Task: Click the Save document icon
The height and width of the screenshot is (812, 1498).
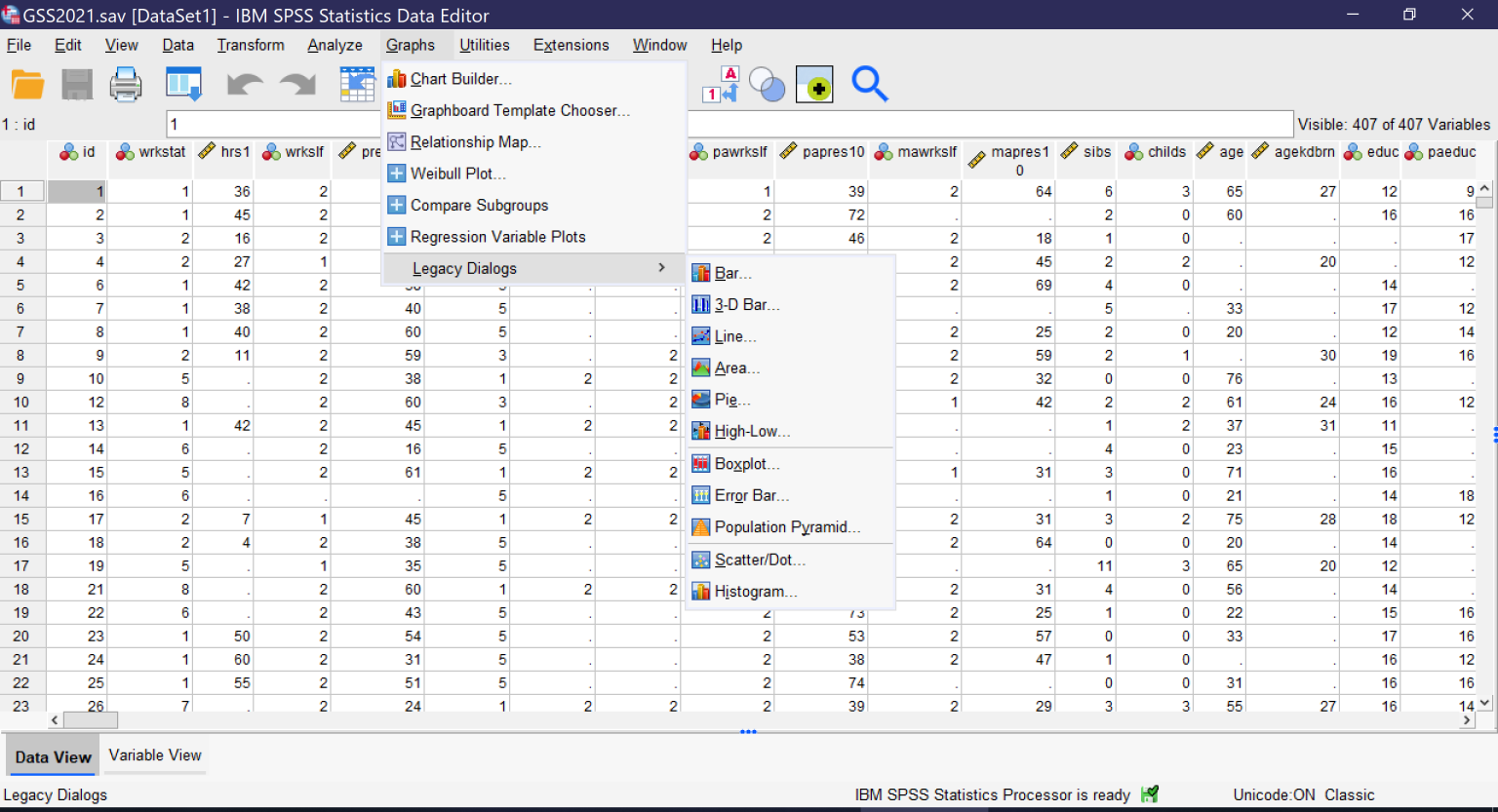Action: (77, 84)
